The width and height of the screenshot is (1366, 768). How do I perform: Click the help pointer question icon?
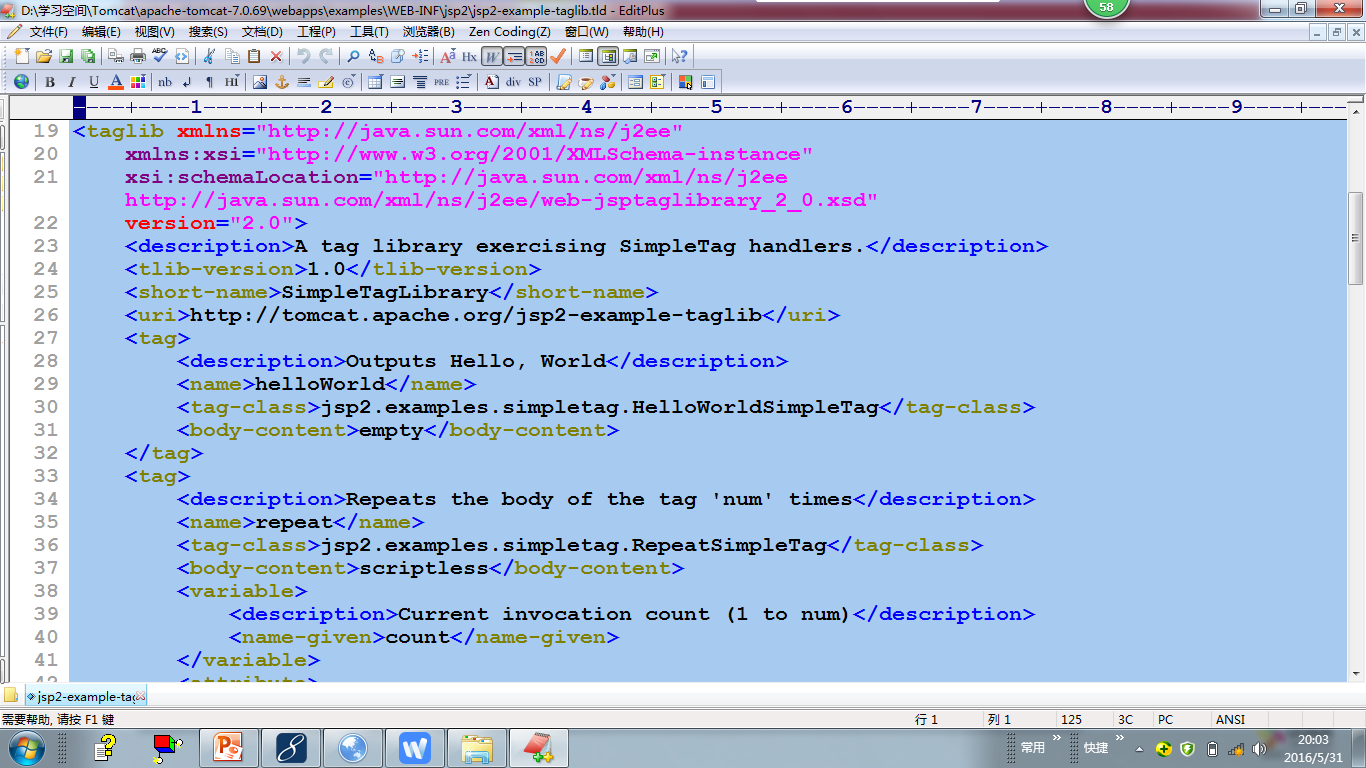[x=679, y=56]
